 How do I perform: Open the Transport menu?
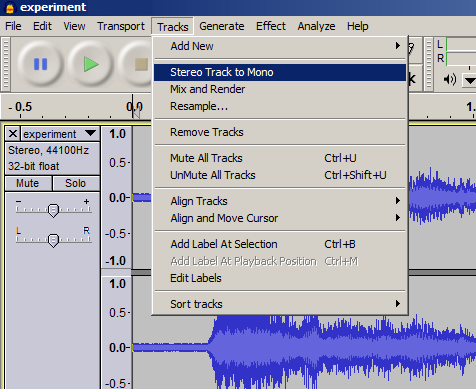coord(121,26)
